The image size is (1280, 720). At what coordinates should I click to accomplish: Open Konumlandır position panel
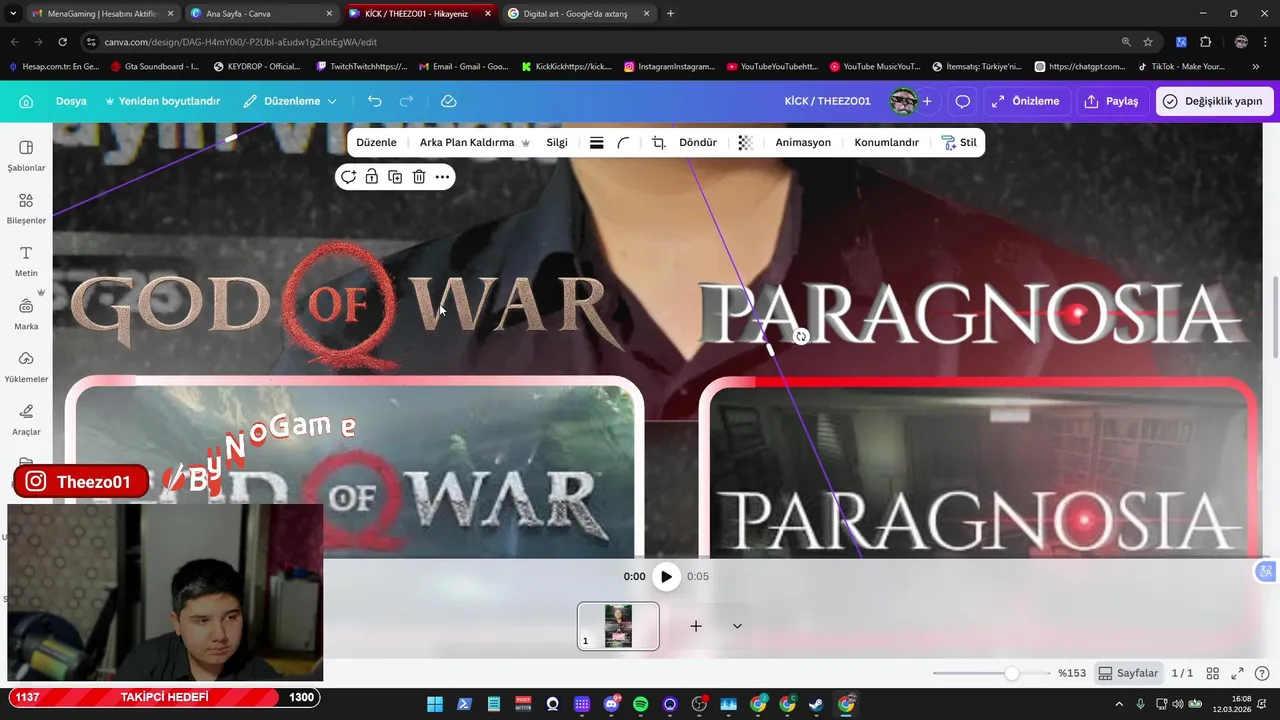tap(886, 142)
